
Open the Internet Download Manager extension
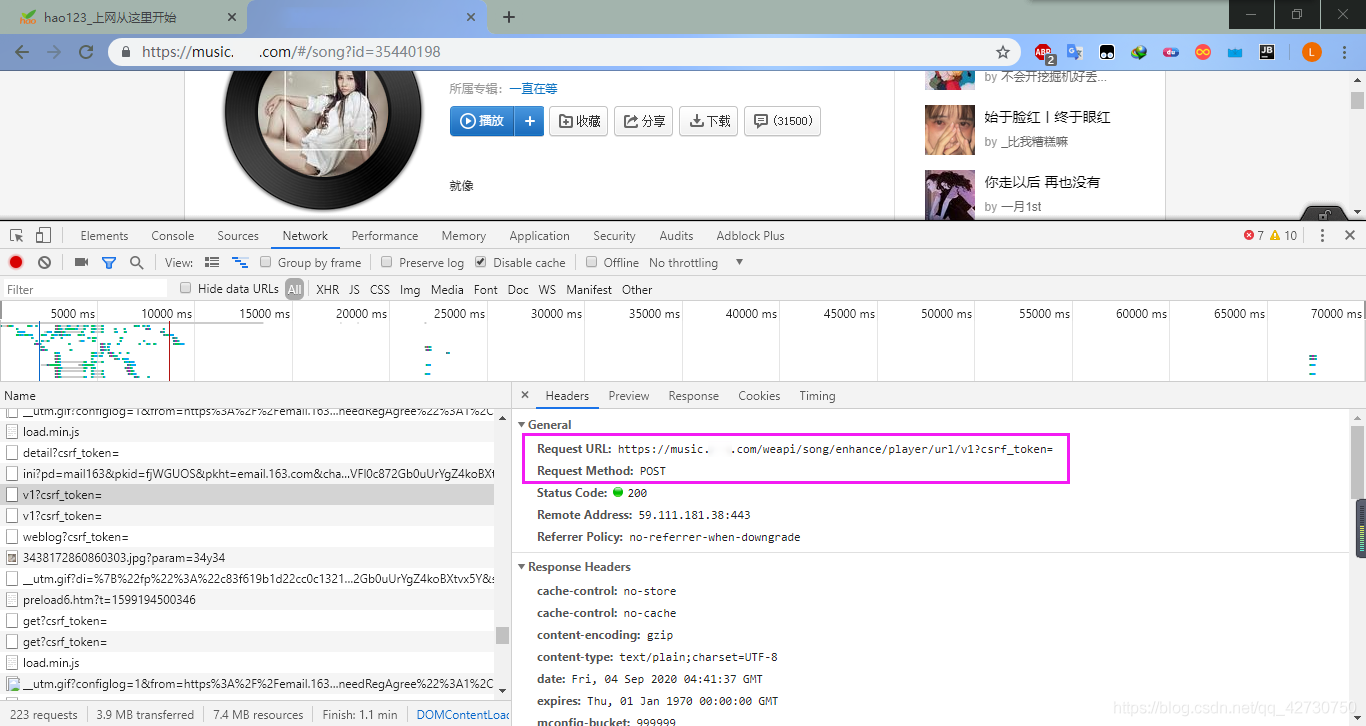coord(1139,52)
